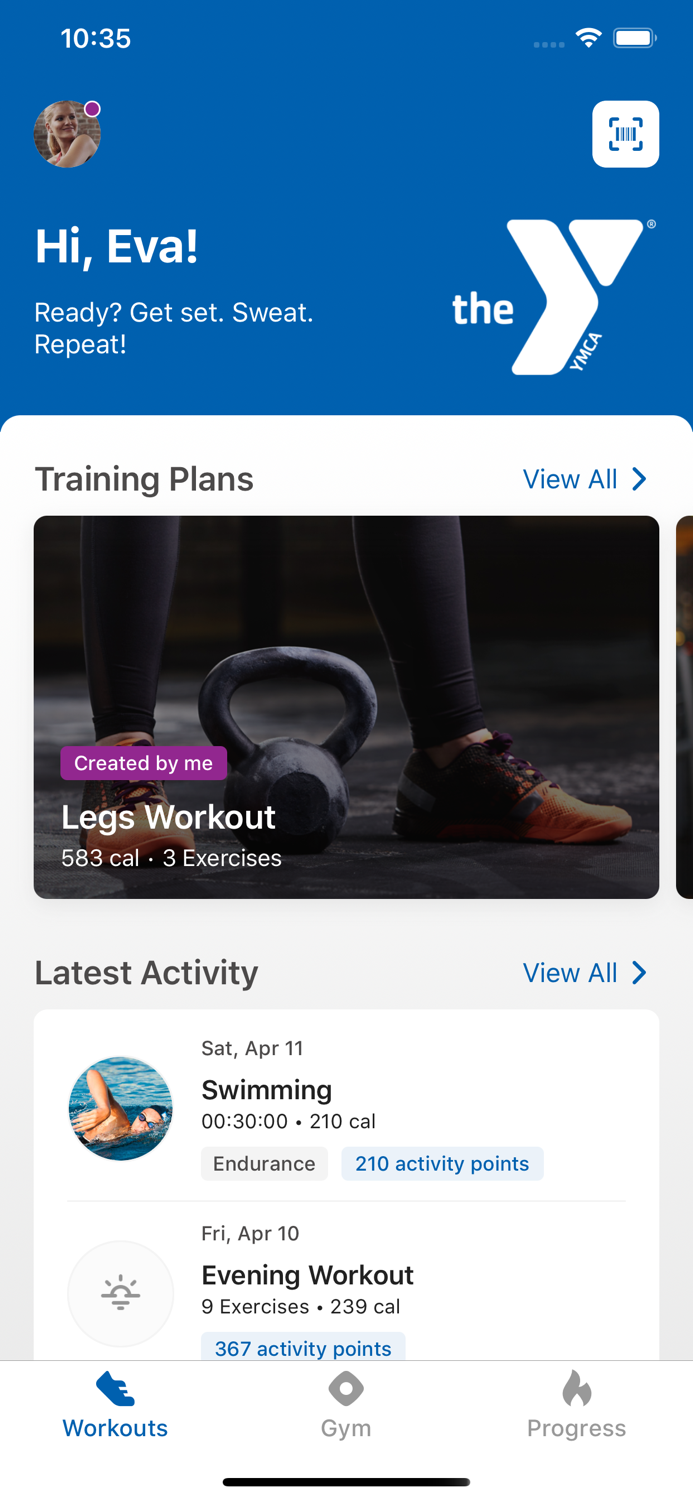Expand Latest Activity with the chevron arrow

coord(639,972)
